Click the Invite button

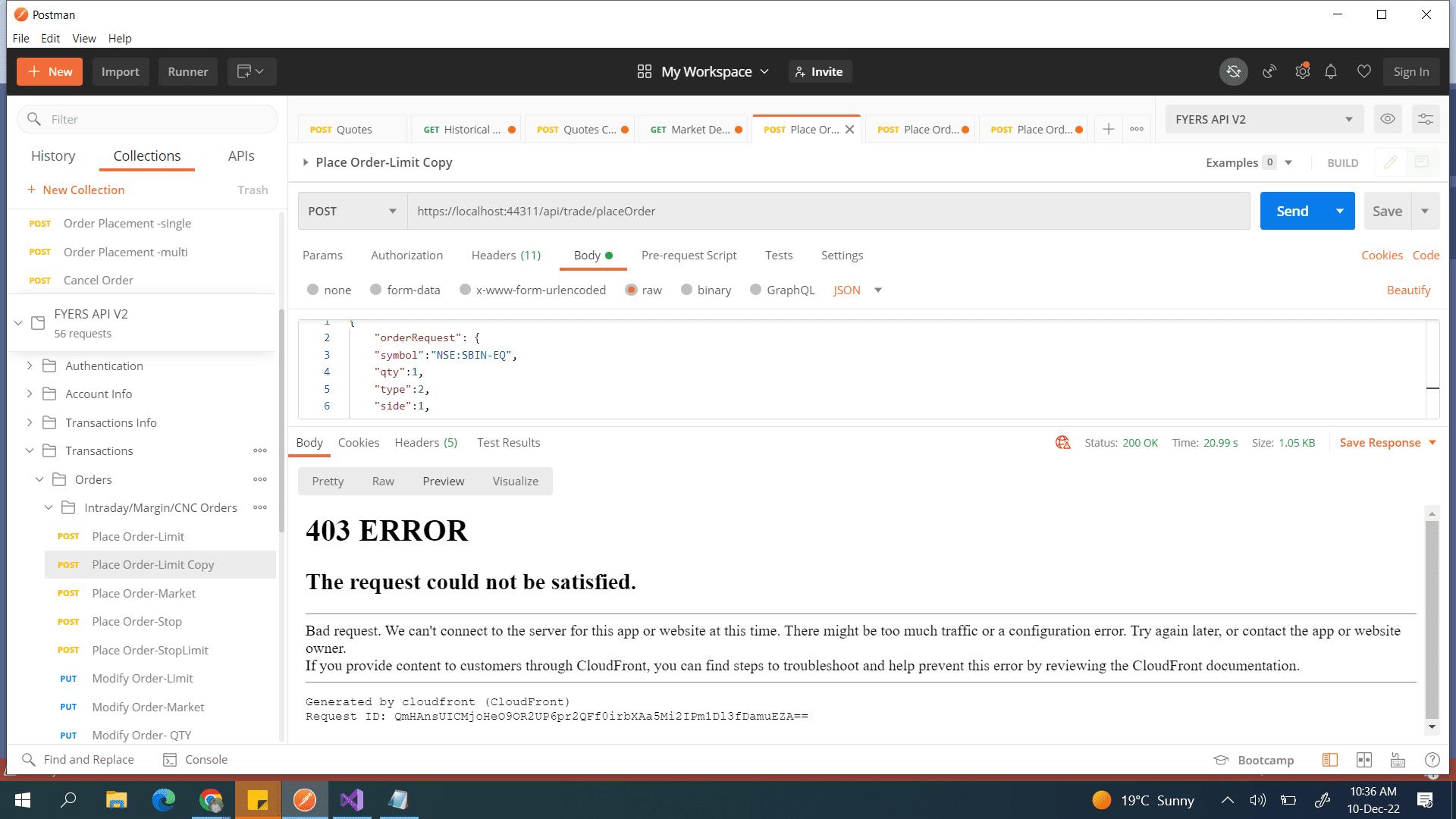point(820,71)
